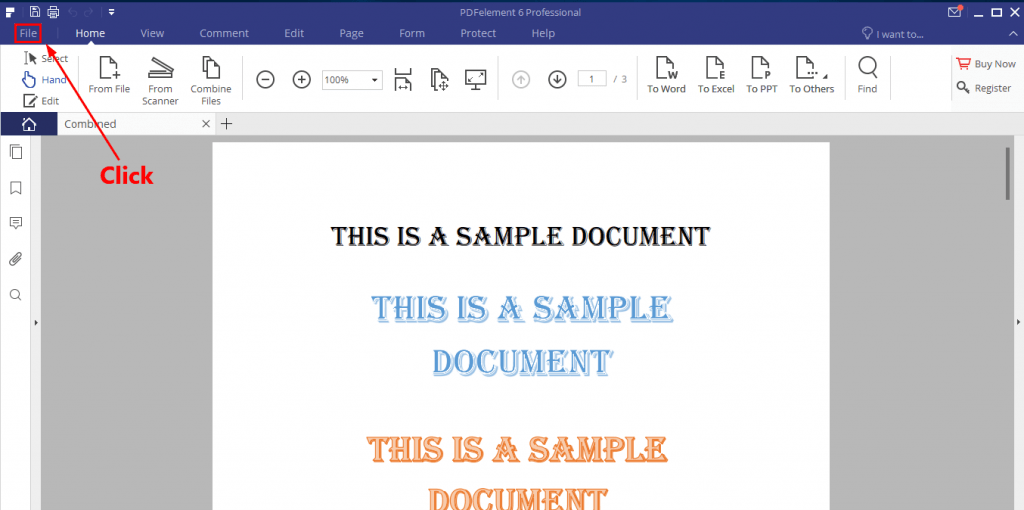
Task: Click the Save icon in title bar
Action: pos(35,12)
